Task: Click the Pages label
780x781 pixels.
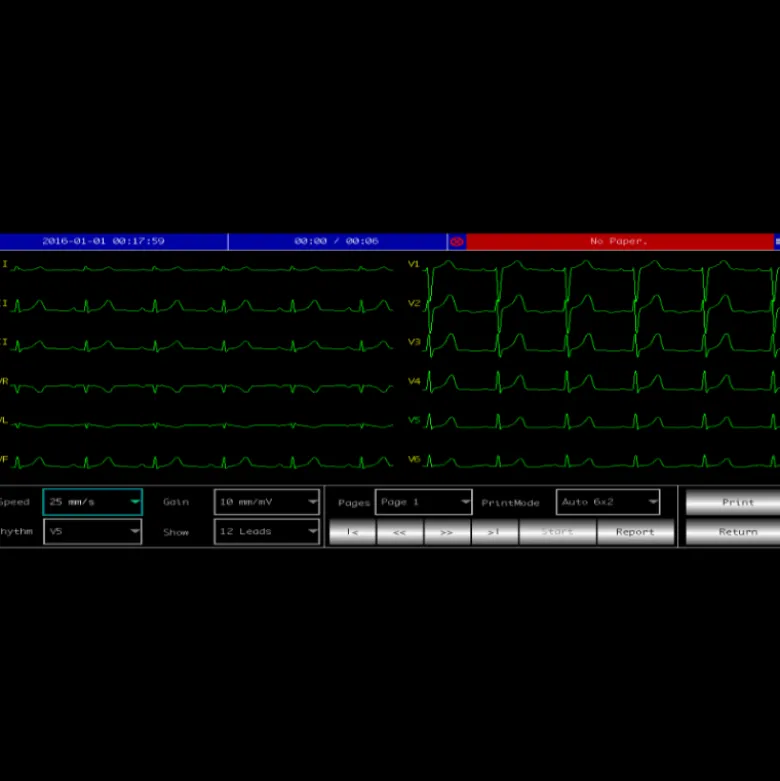Action: (x=354, y=503)
